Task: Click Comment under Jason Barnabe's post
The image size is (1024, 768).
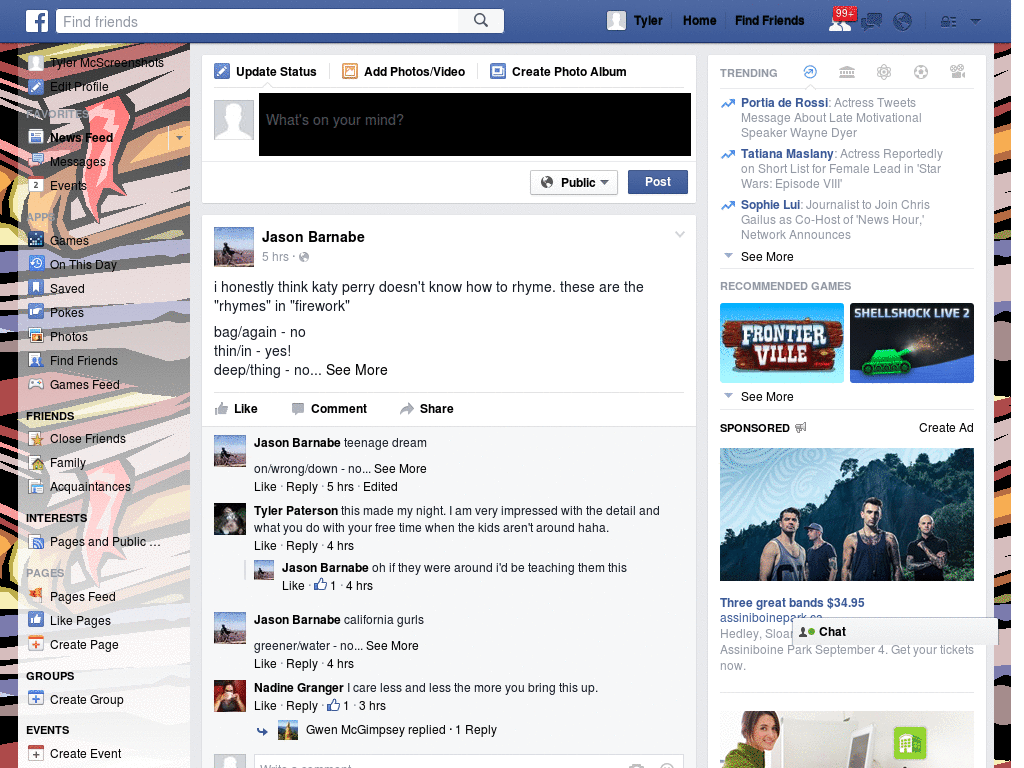Action: tap(329, 409)
